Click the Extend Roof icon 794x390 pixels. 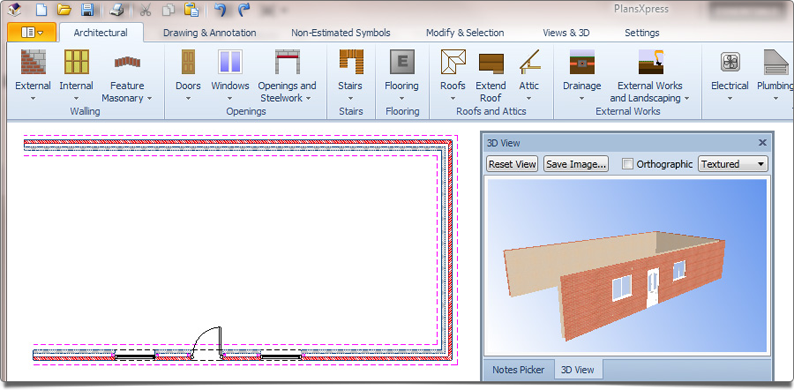[x=491, y=63]
